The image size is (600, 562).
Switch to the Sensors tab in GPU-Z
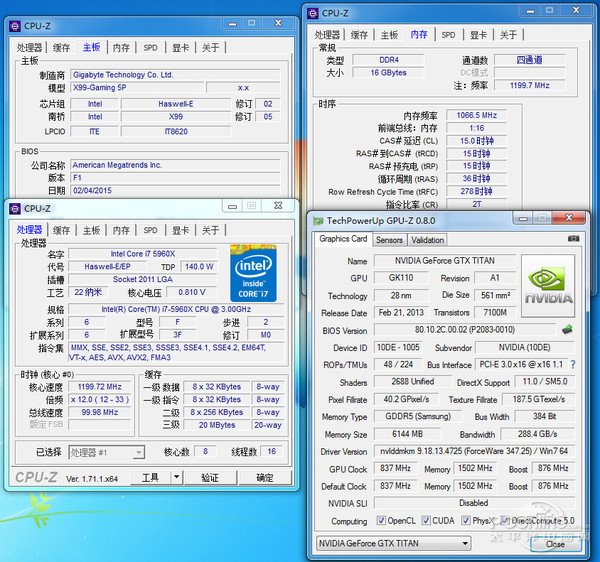[389, 240]
